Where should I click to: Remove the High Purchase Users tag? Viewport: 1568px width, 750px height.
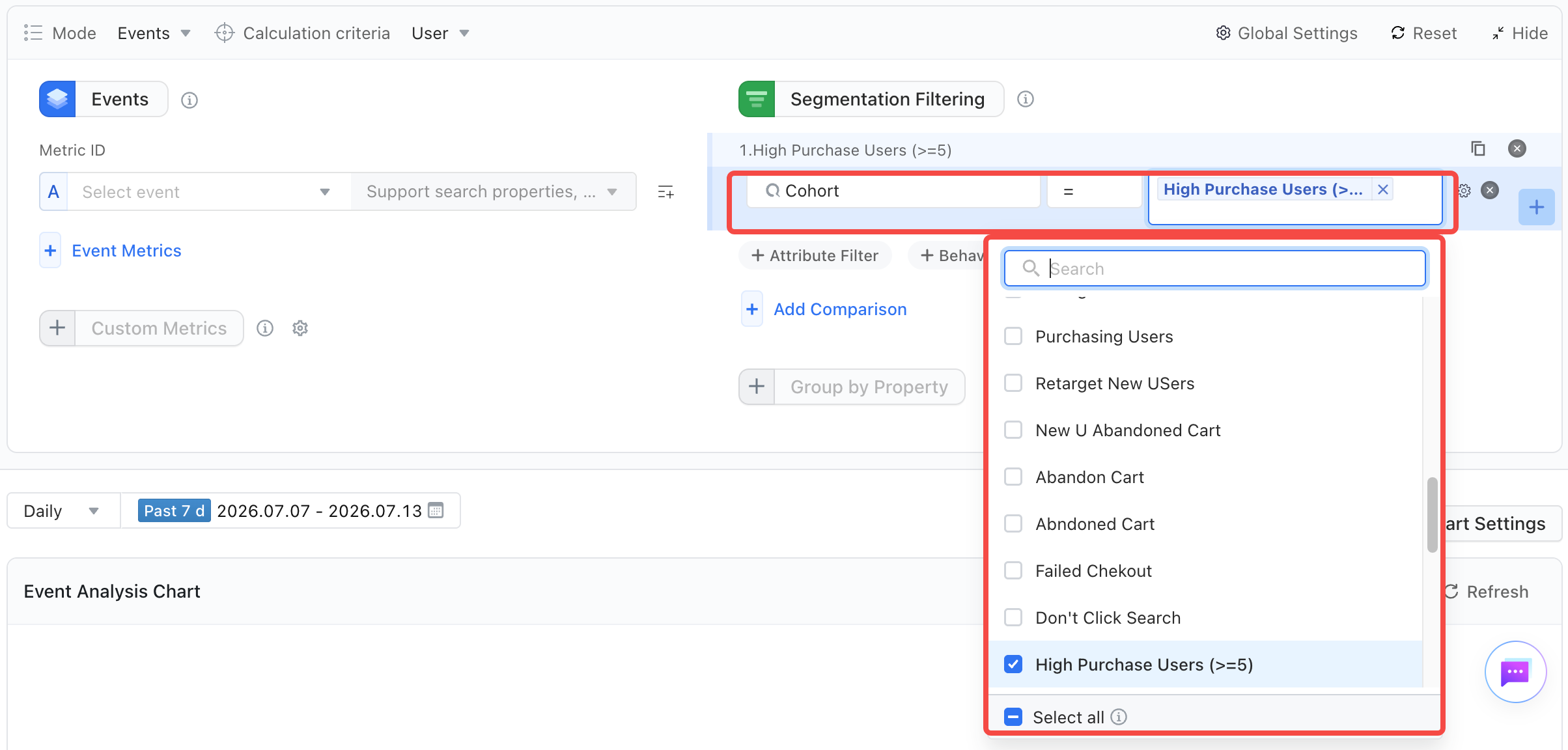pos(1383,189)
